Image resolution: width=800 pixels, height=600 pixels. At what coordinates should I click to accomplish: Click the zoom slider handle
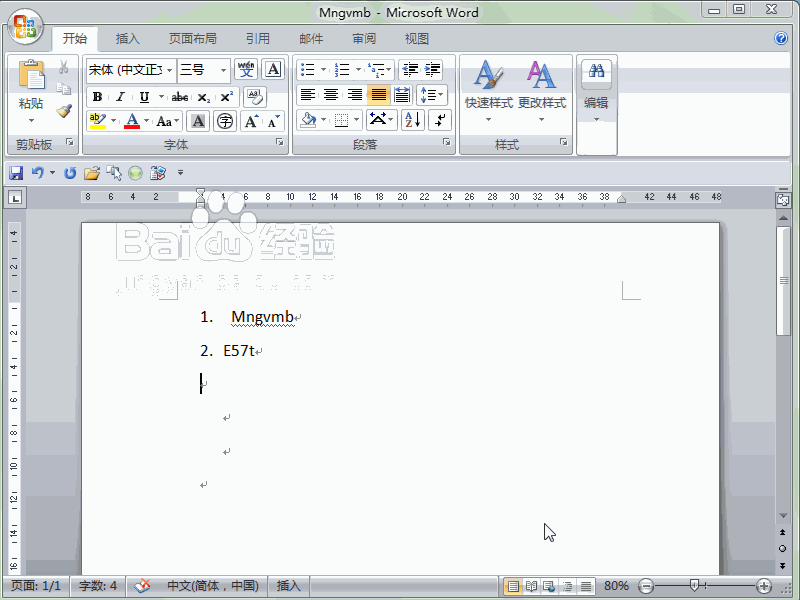tap(694, 585)
